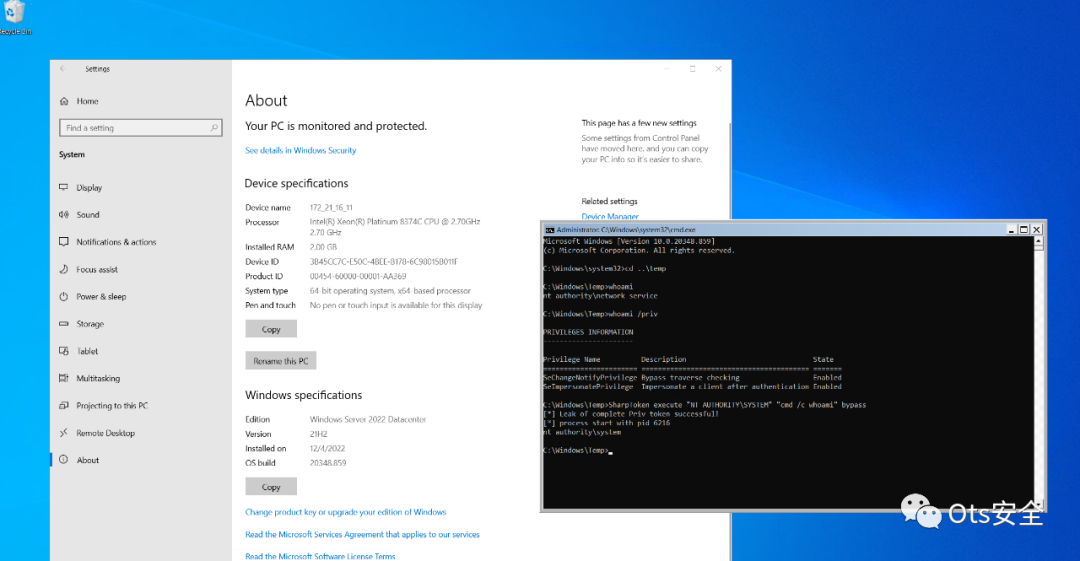Image resolution: width=1080 pixels, height=561 pixels.
Task: Click the Installed on date 12/4/2022
Action: (327, 448)
